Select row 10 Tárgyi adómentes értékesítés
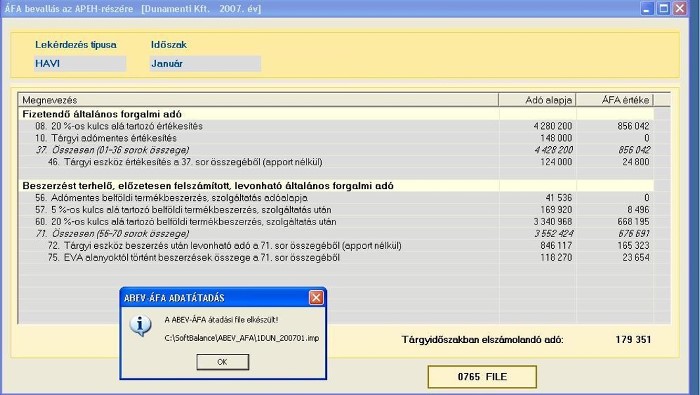 [x=336, y=138]
